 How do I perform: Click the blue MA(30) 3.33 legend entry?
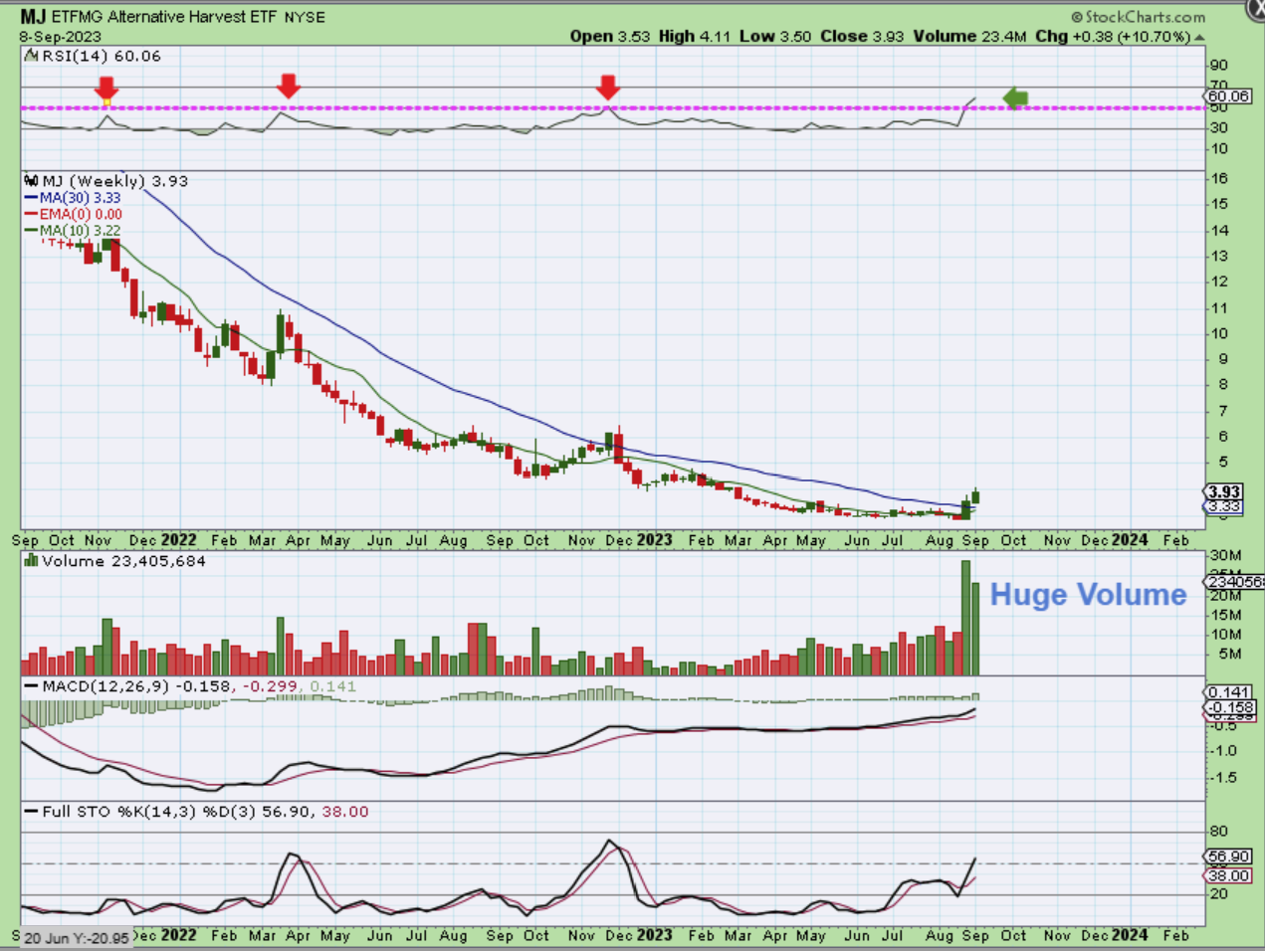(x=73, y=198)
